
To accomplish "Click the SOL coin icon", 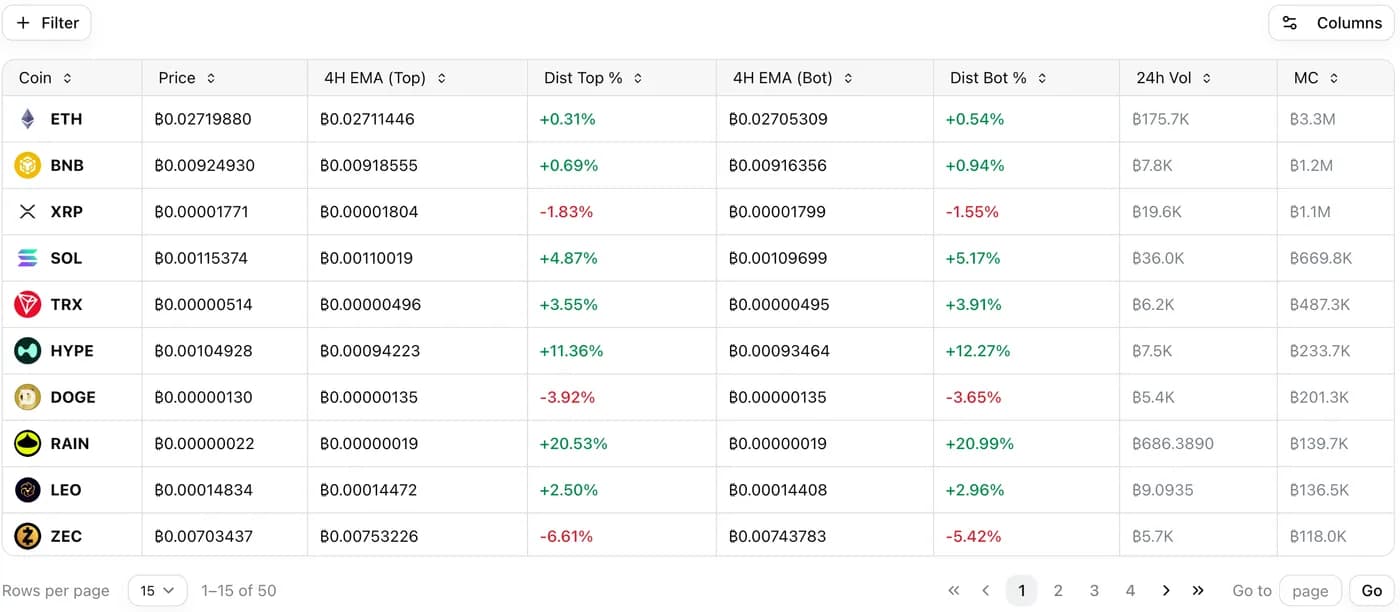I will 28,258.
